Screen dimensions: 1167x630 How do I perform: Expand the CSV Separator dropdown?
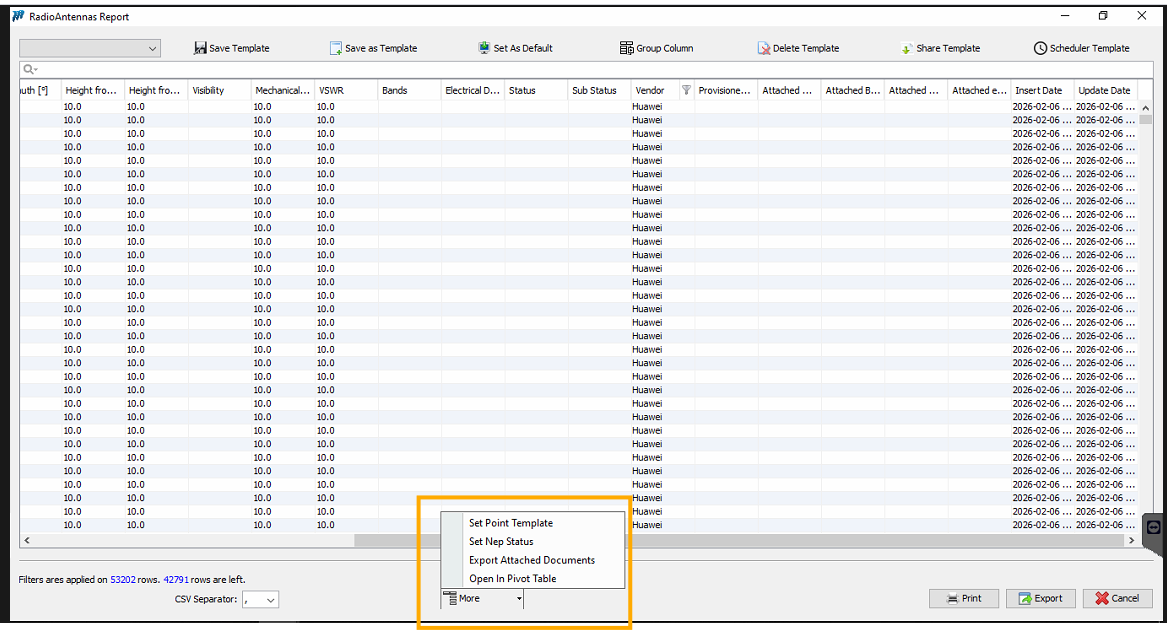coord(271,600)
